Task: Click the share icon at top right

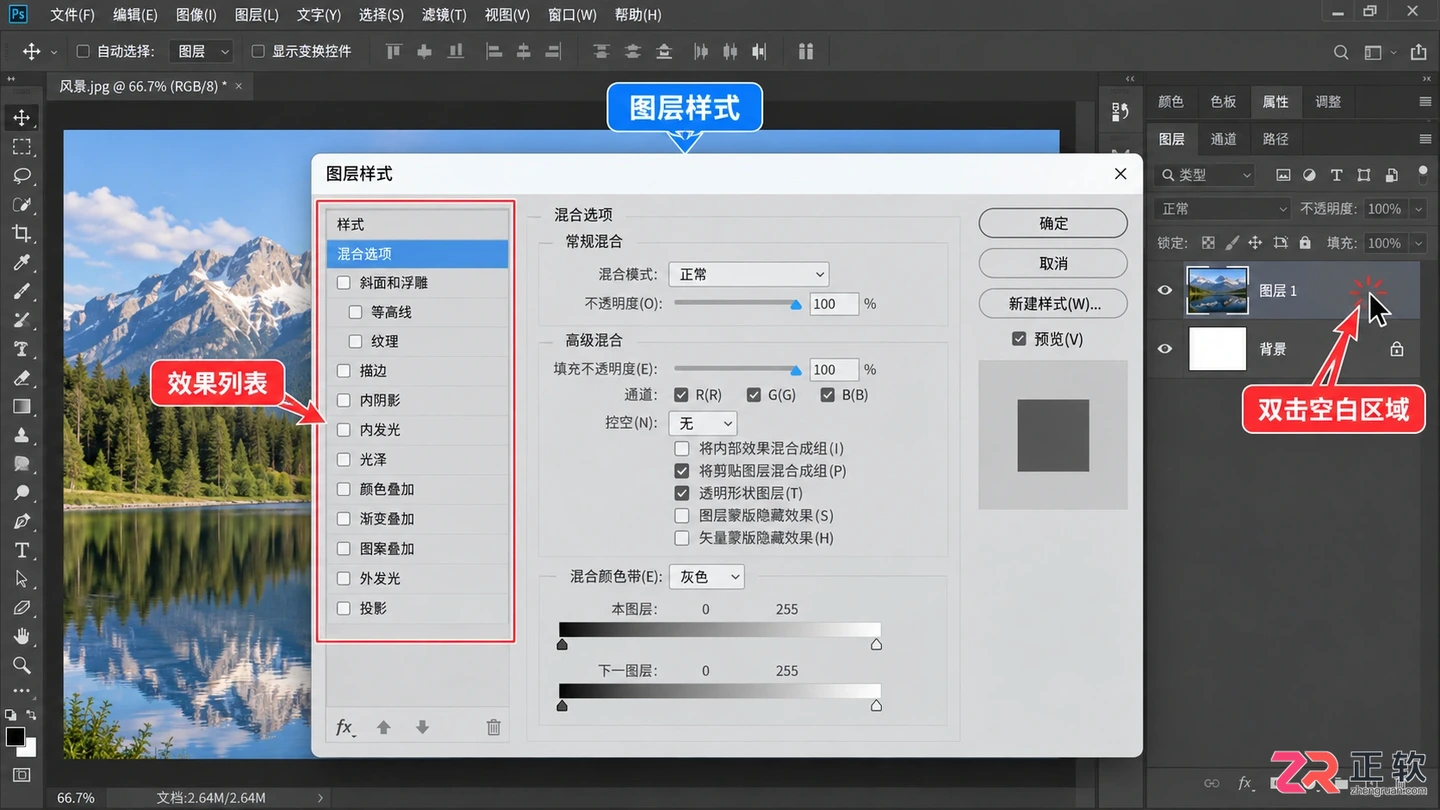Action: click(x=1418, y=52)
